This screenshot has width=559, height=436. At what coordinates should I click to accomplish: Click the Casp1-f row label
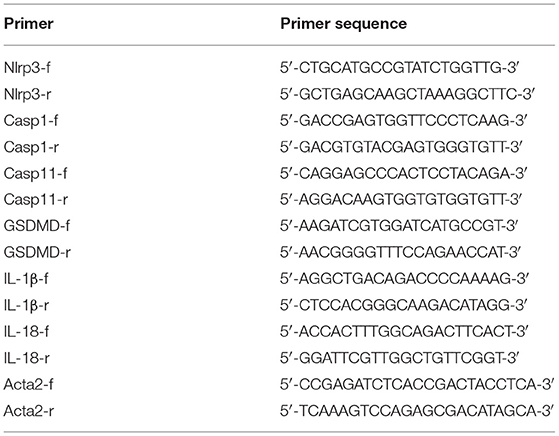tap(31, 120)
